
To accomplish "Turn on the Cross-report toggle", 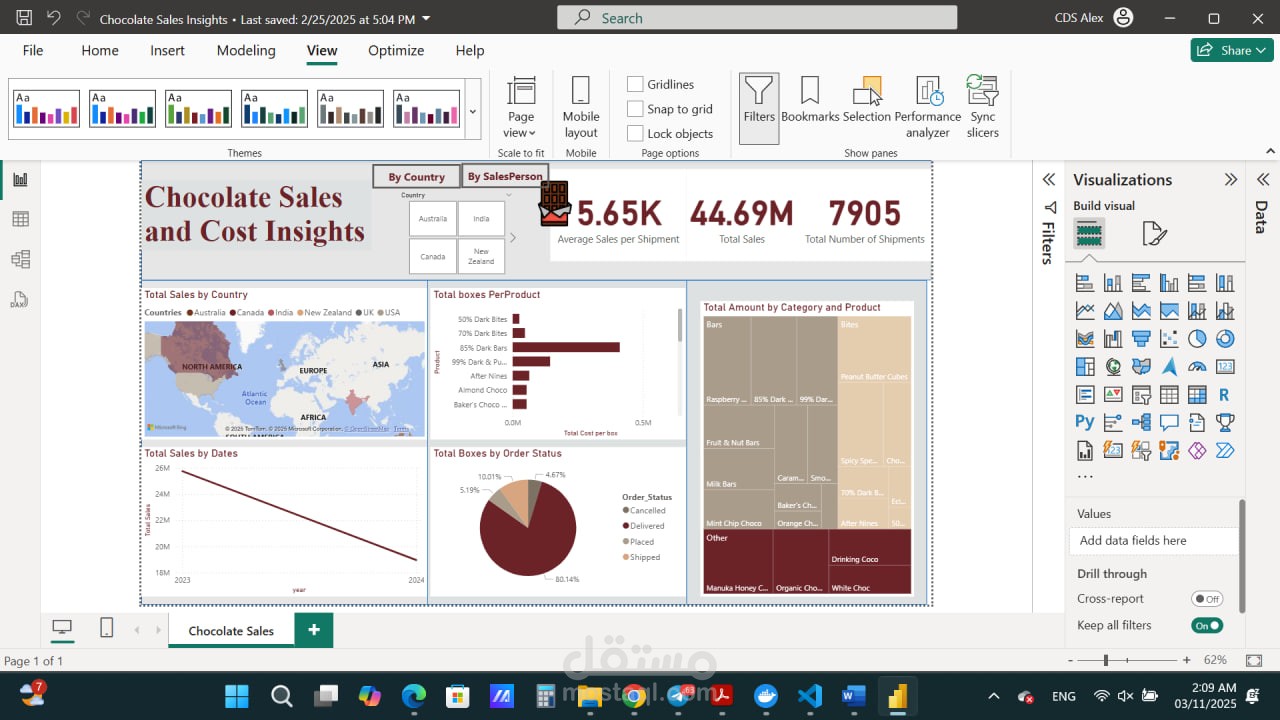I will coord(1207,599).
